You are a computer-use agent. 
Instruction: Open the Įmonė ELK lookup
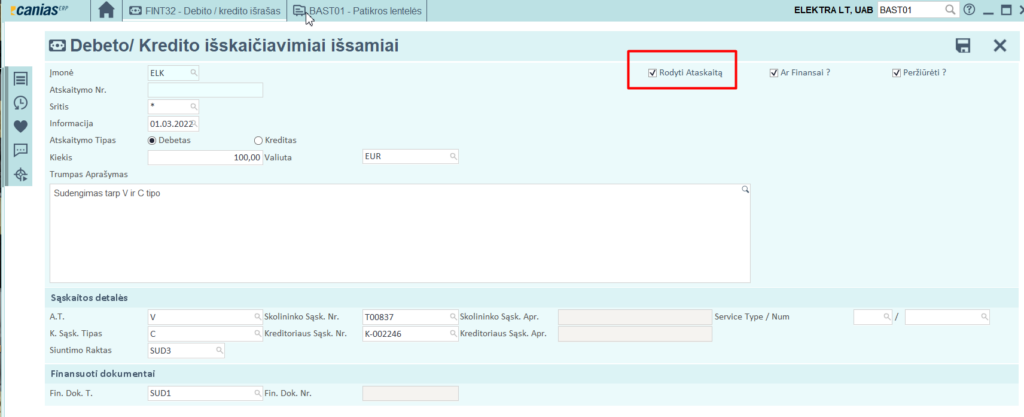(193, 73)
